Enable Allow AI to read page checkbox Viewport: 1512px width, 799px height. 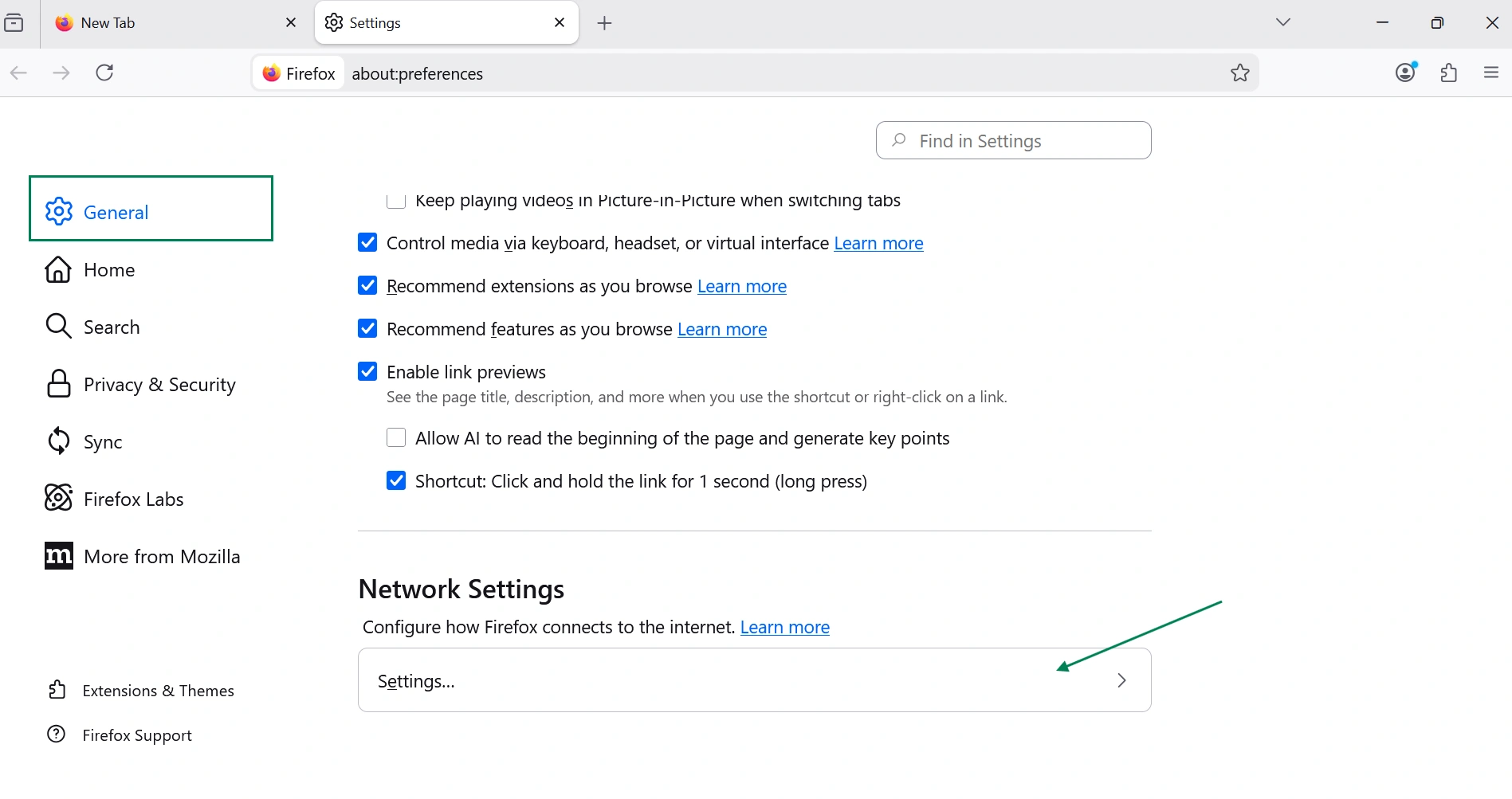coord(396,437)
